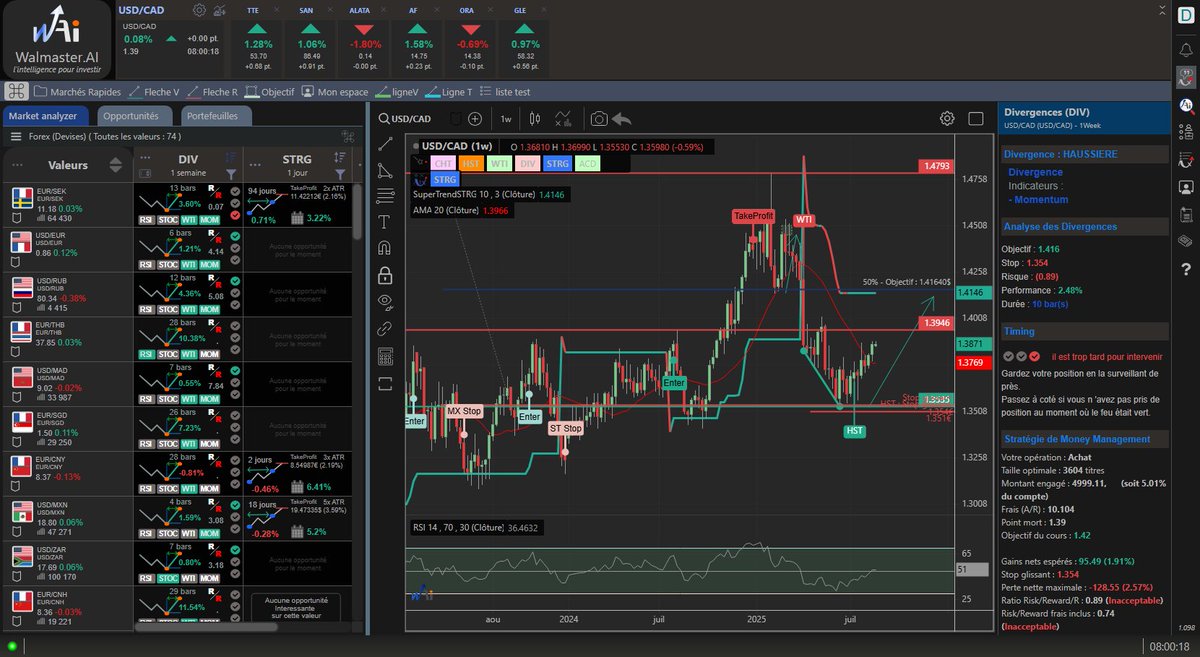Screen dimensions: 1200x657
Task: Toggle magnet mode on the chart
Action: [386, 248]
